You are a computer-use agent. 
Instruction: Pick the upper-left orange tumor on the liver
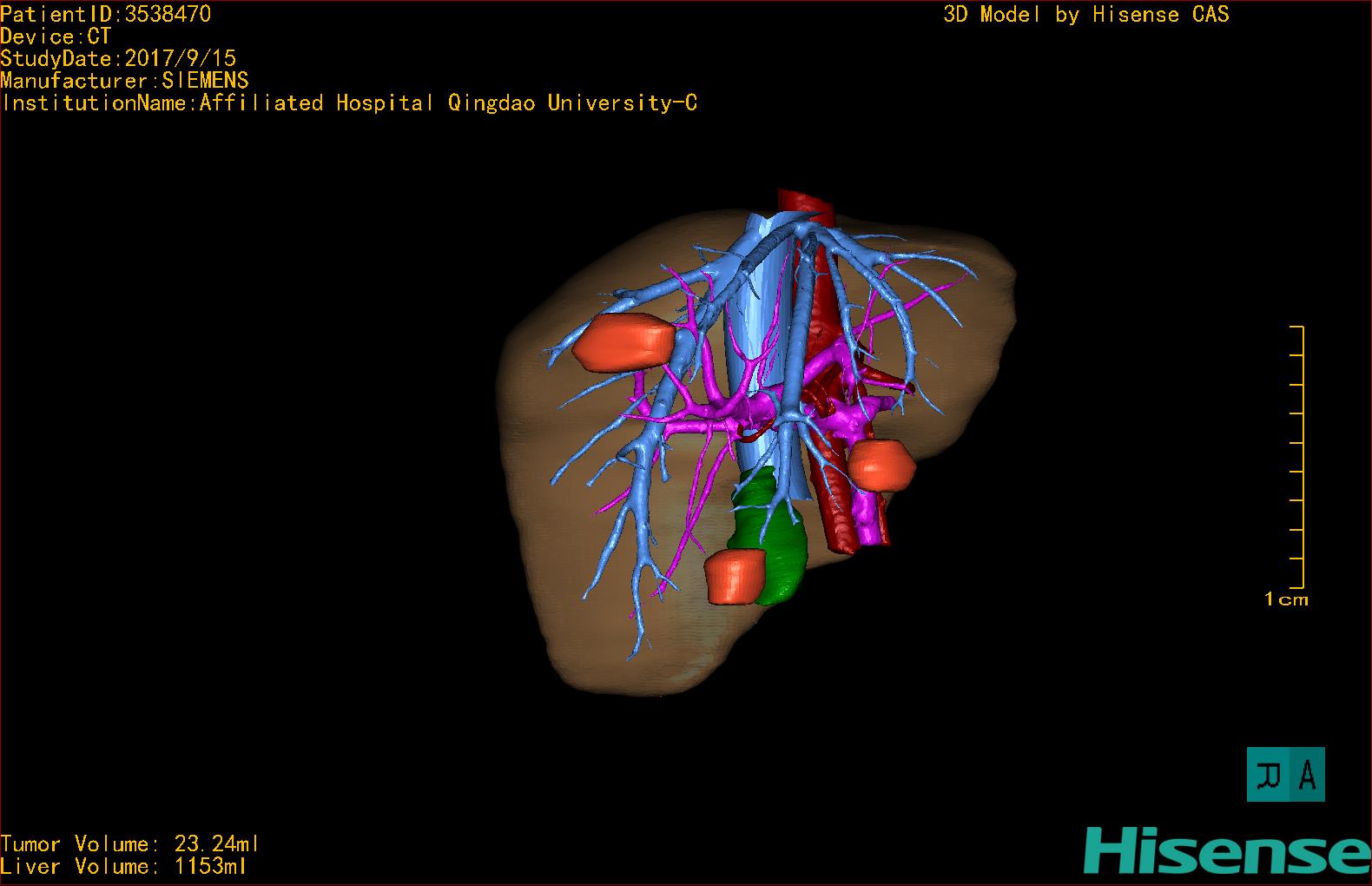point(623,340)
